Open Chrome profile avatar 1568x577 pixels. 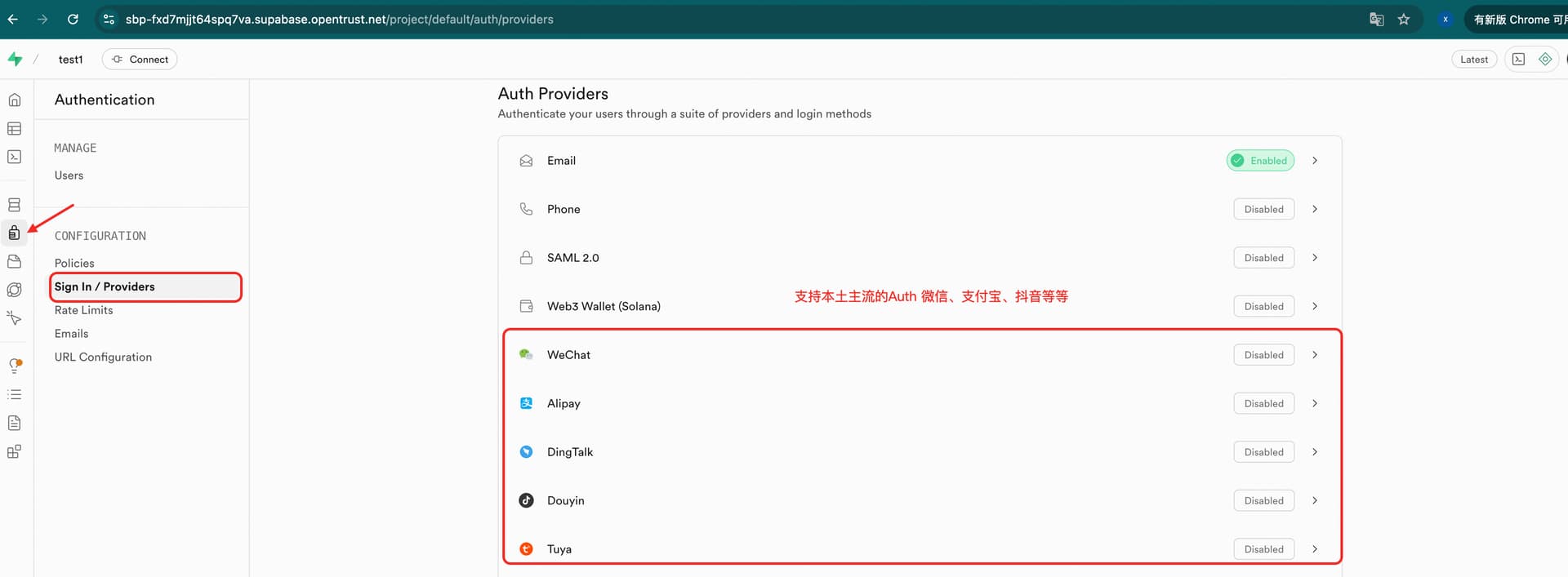coord(1445,19)
